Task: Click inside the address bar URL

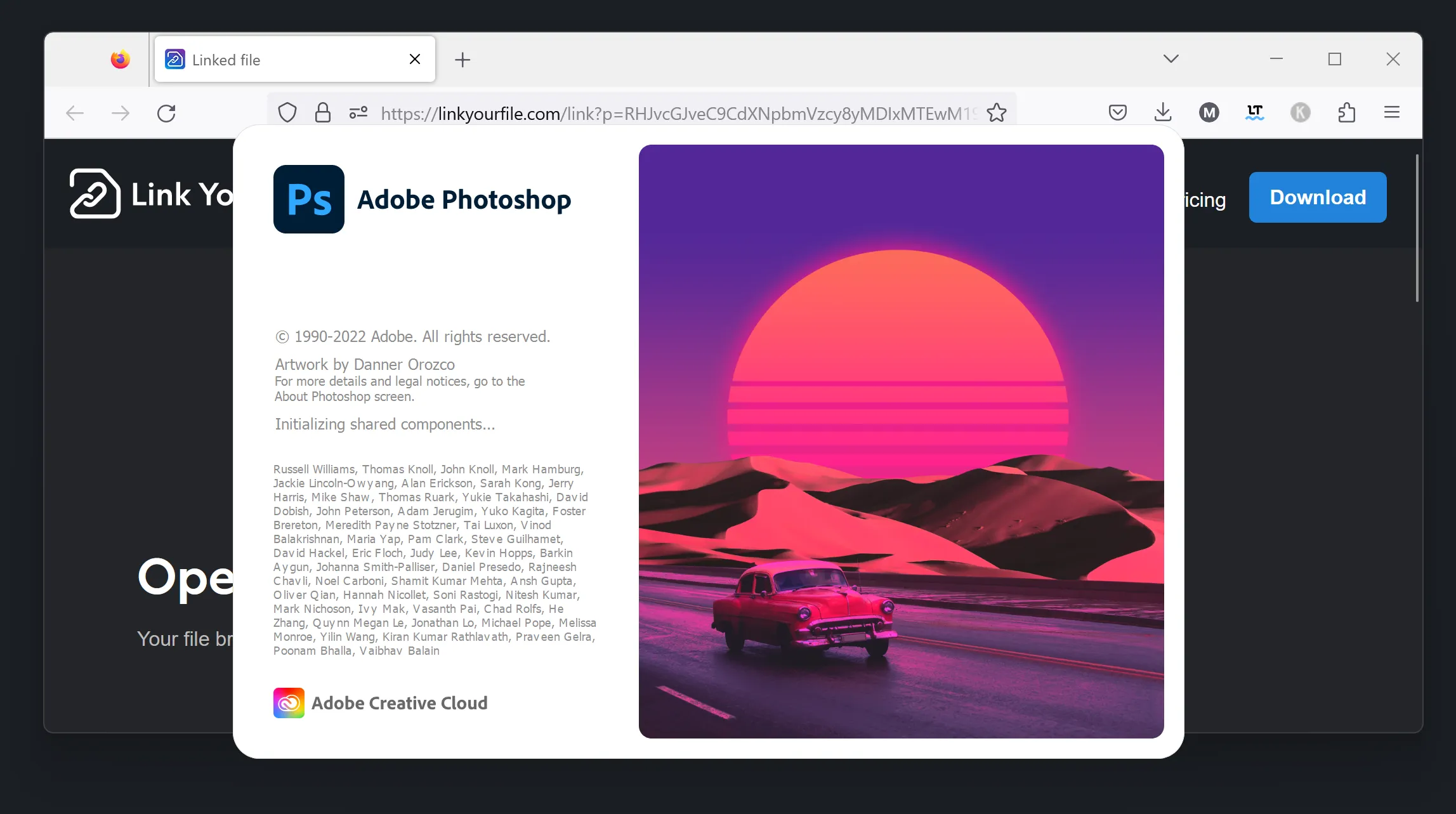Action: point(634,113)
